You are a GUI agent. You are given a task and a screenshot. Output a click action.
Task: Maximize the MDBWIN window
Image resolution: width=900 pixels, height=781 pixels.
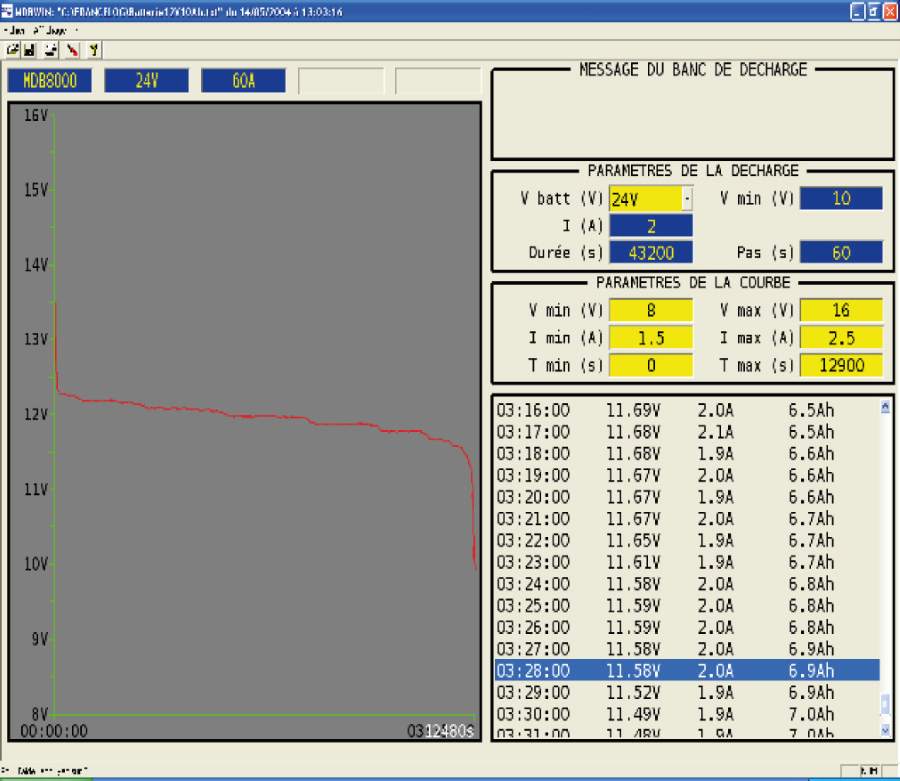coord(874,11)
